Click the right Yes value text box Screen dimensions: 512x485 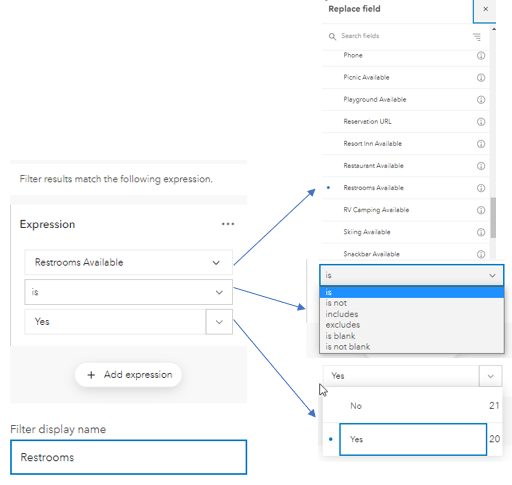pos(401,376)
